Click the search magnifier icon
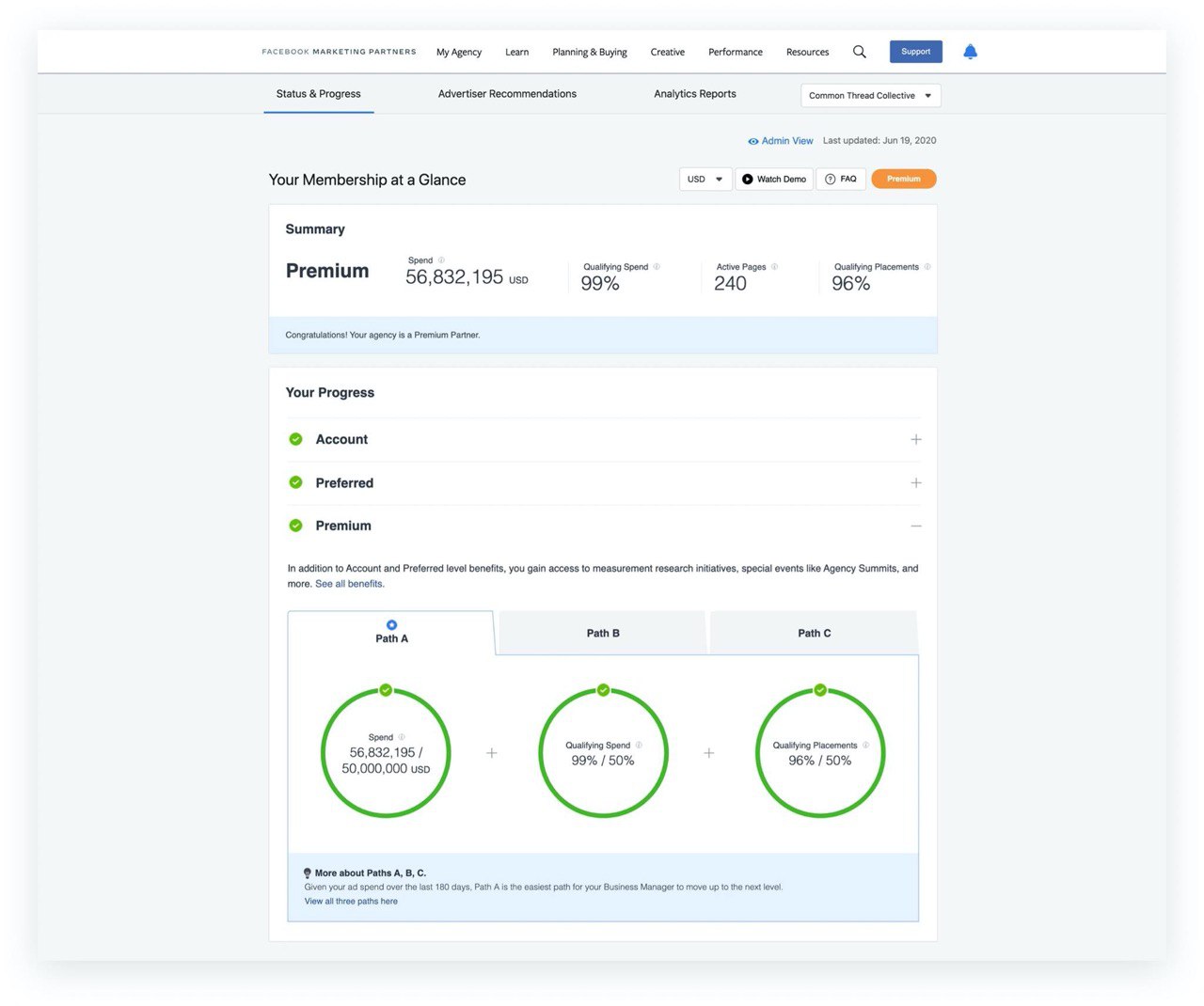1204x1006 pixels. [x=859, y=52]
